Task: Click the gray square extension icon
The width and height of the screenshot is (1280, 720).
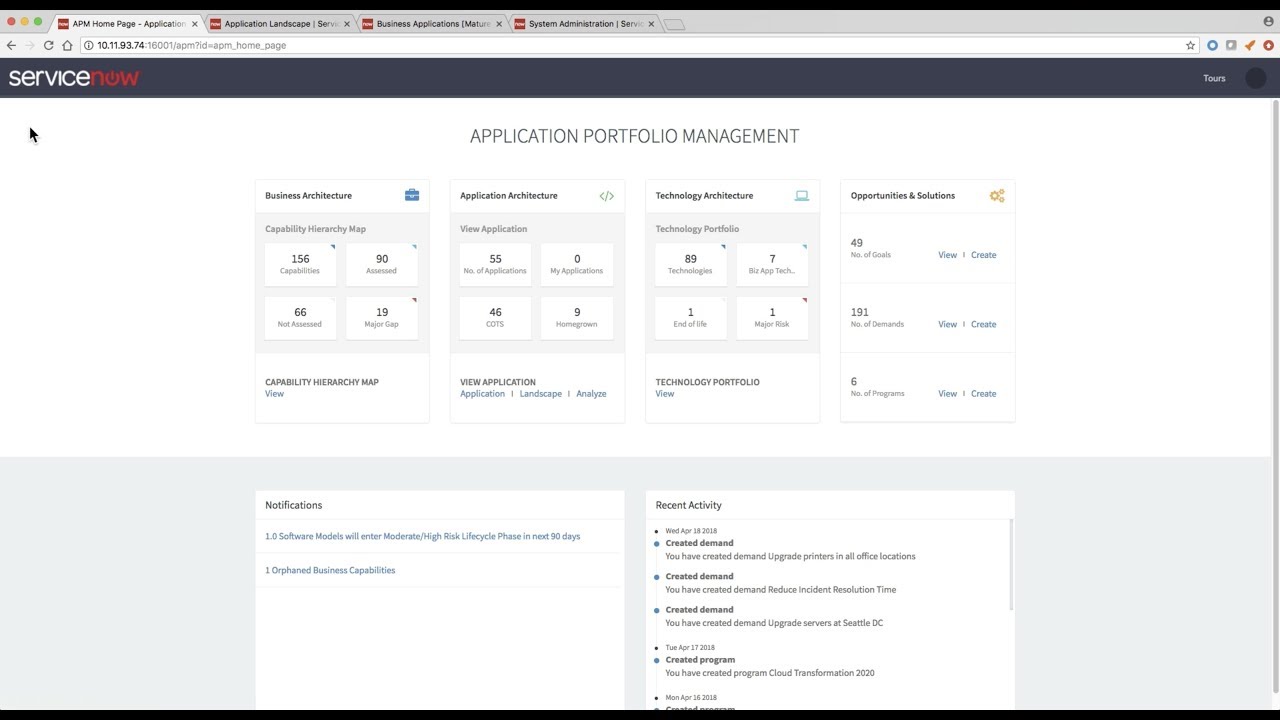Action: (x=1231, y=45)
